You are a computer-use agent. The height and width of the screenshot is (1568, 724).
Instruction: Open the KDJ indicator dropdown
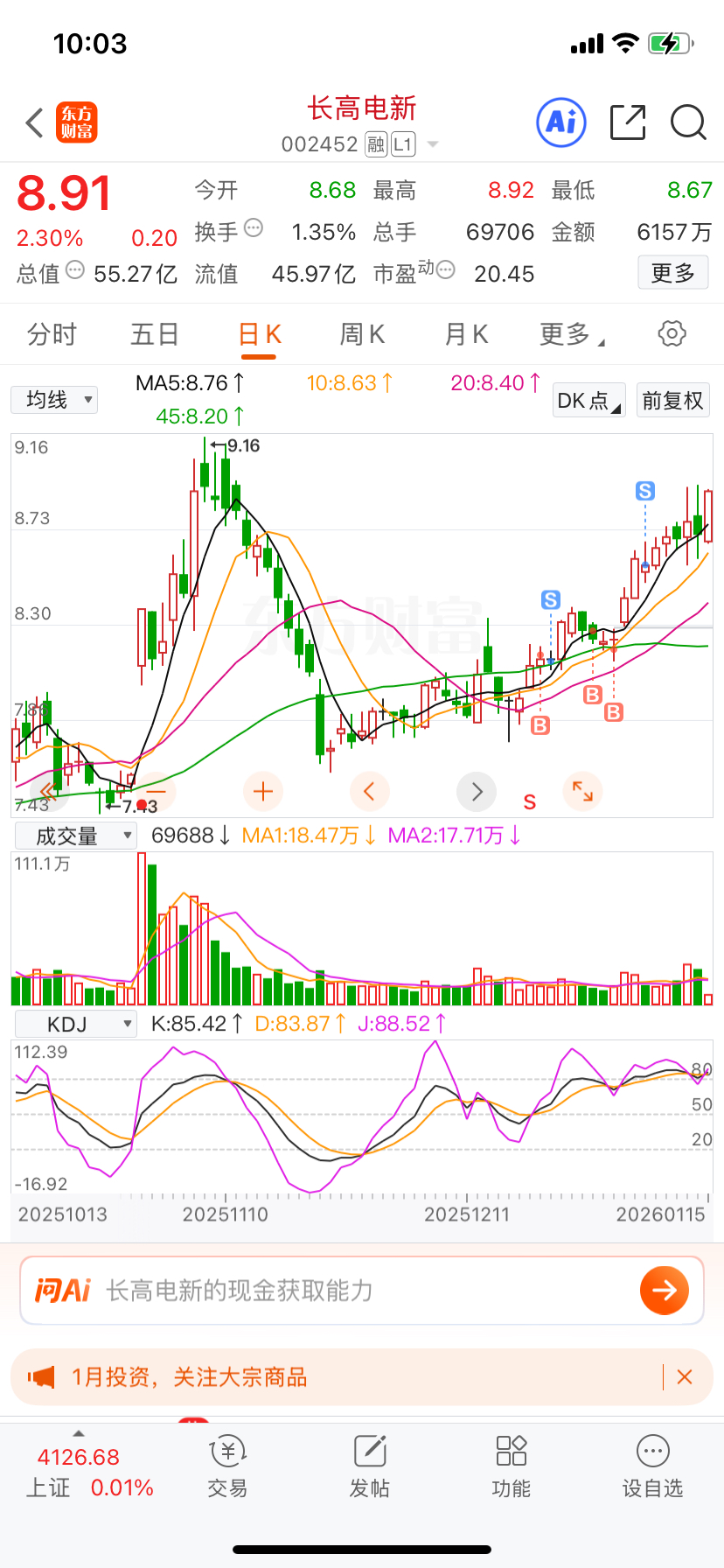76,1024
